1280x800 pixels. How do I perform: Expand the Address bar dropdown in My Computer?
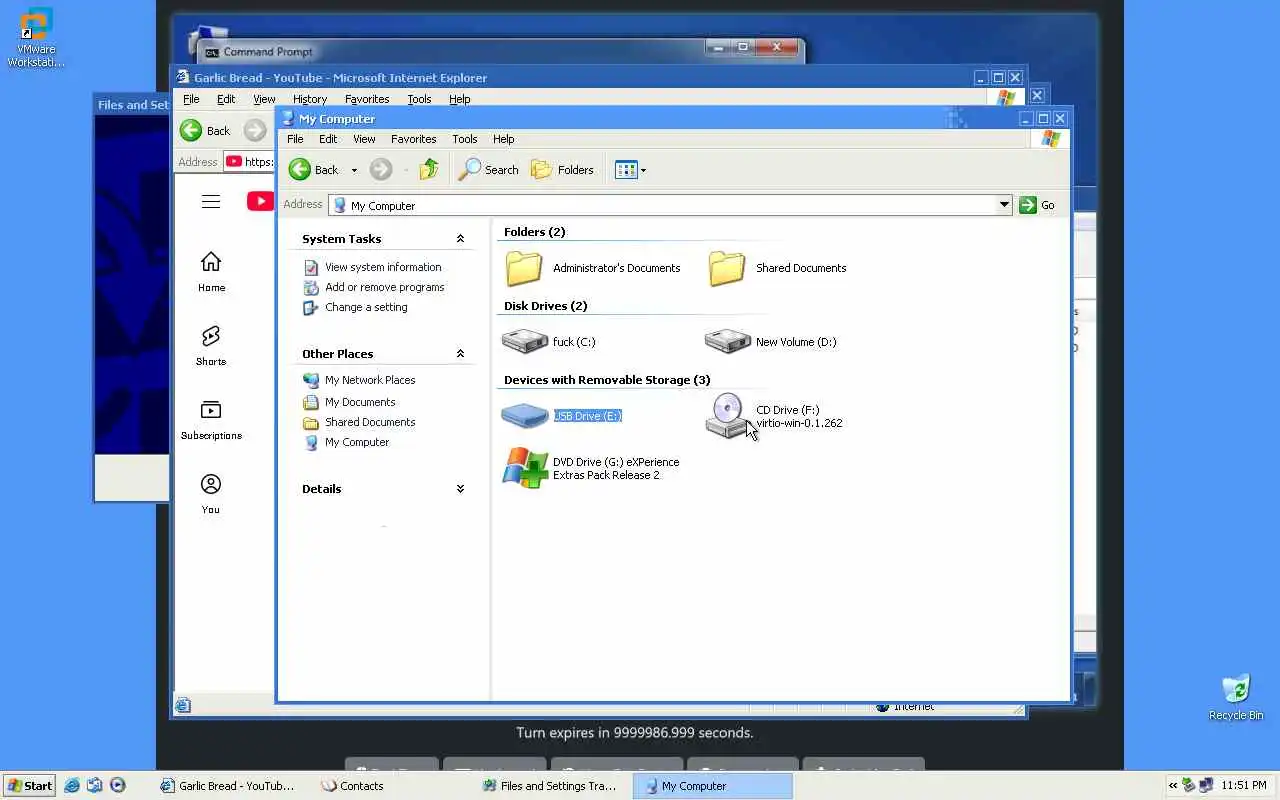1004,205
